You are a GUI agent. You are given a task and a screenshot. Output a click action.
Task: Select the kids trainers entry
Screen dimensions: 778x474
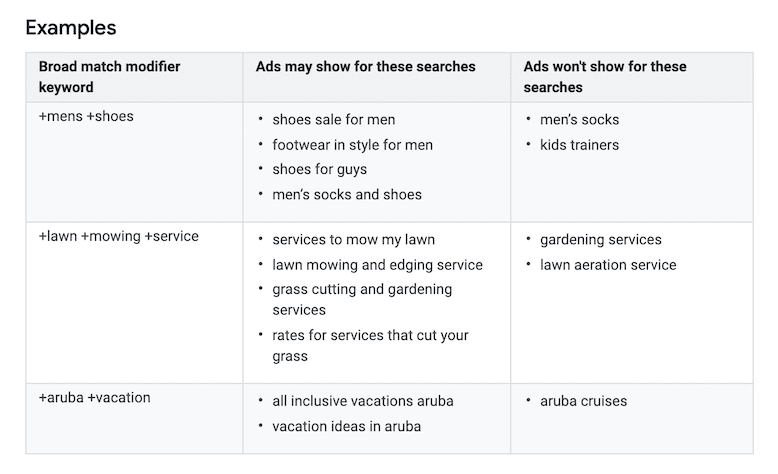point(579,145)
